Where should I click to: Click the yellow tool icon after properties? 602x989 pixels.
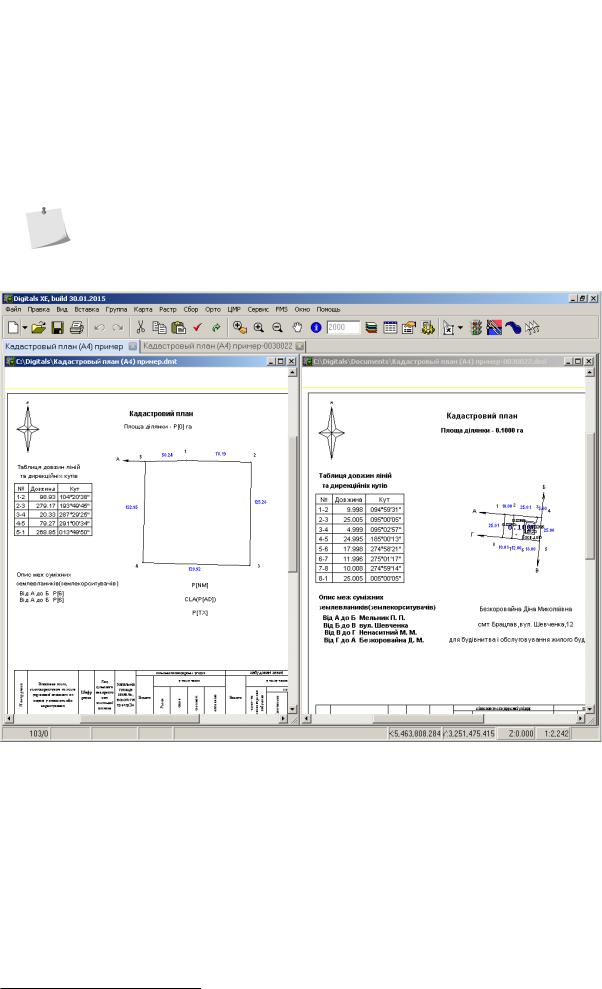[x=428, y=327]
